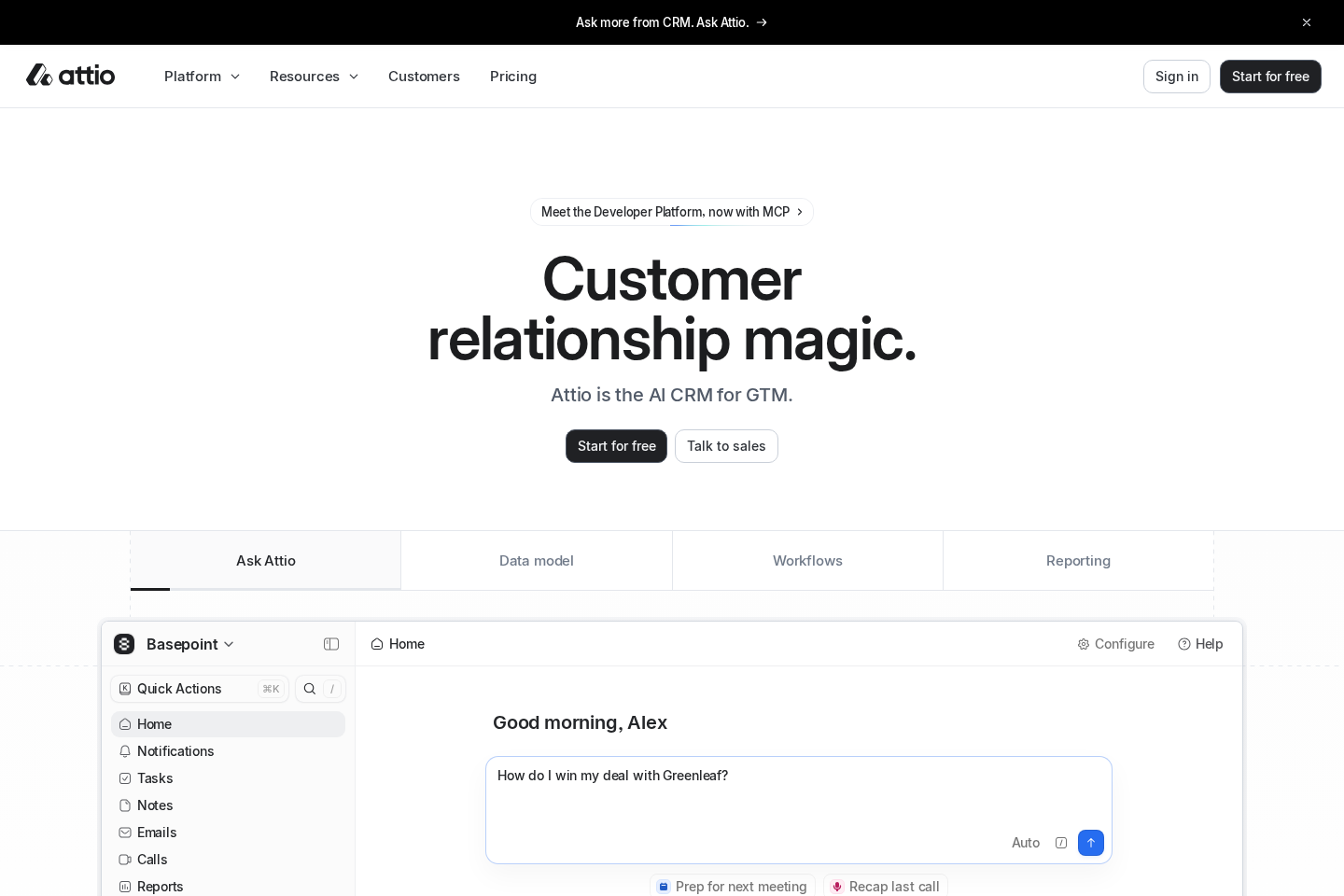The height and width of the screenshot is (896, 1344).
Task: Select Home in the sidebar
Action: pyautogui.click(x=228, y=724)
